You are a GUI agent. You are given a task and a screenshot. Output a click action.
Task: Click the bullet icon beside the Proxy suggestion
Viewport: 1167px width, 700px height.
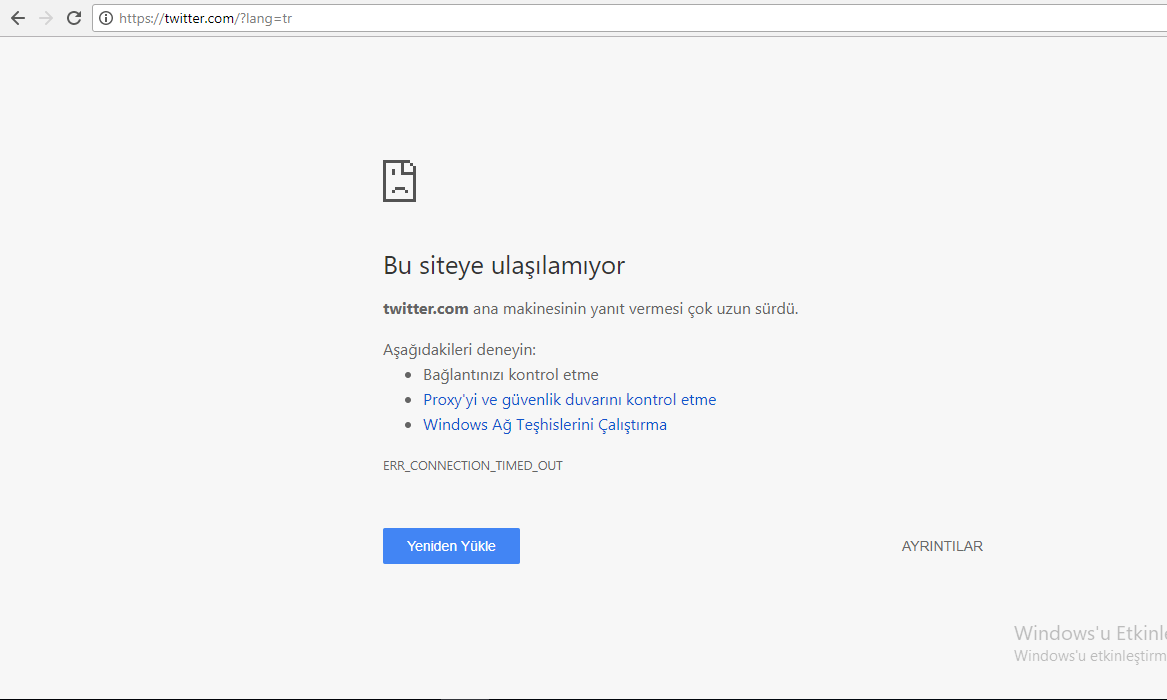pyautogui.click(x=408, y=399)
